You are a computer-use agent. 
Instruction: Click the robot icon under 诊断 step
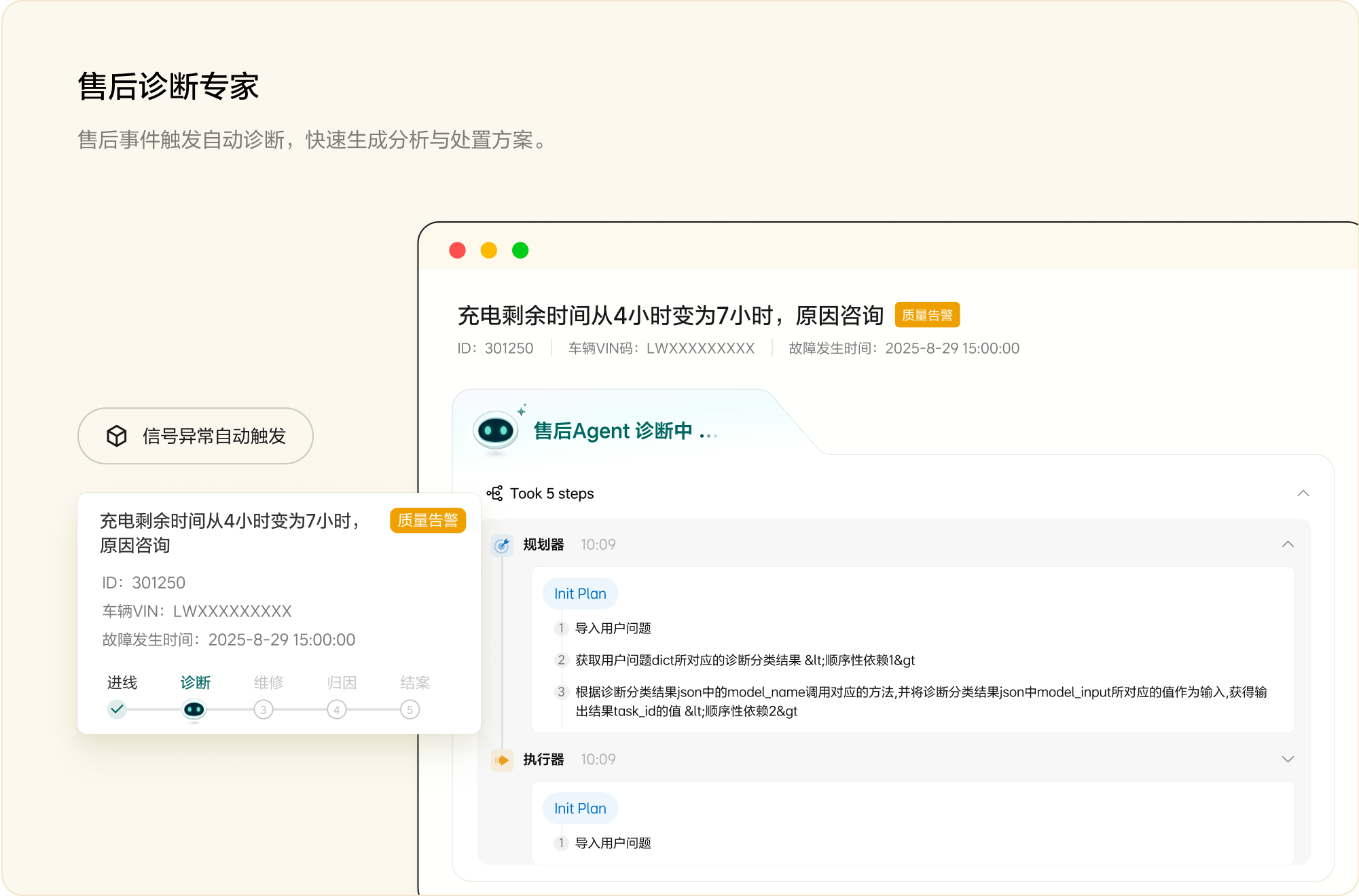click(194, 710)
